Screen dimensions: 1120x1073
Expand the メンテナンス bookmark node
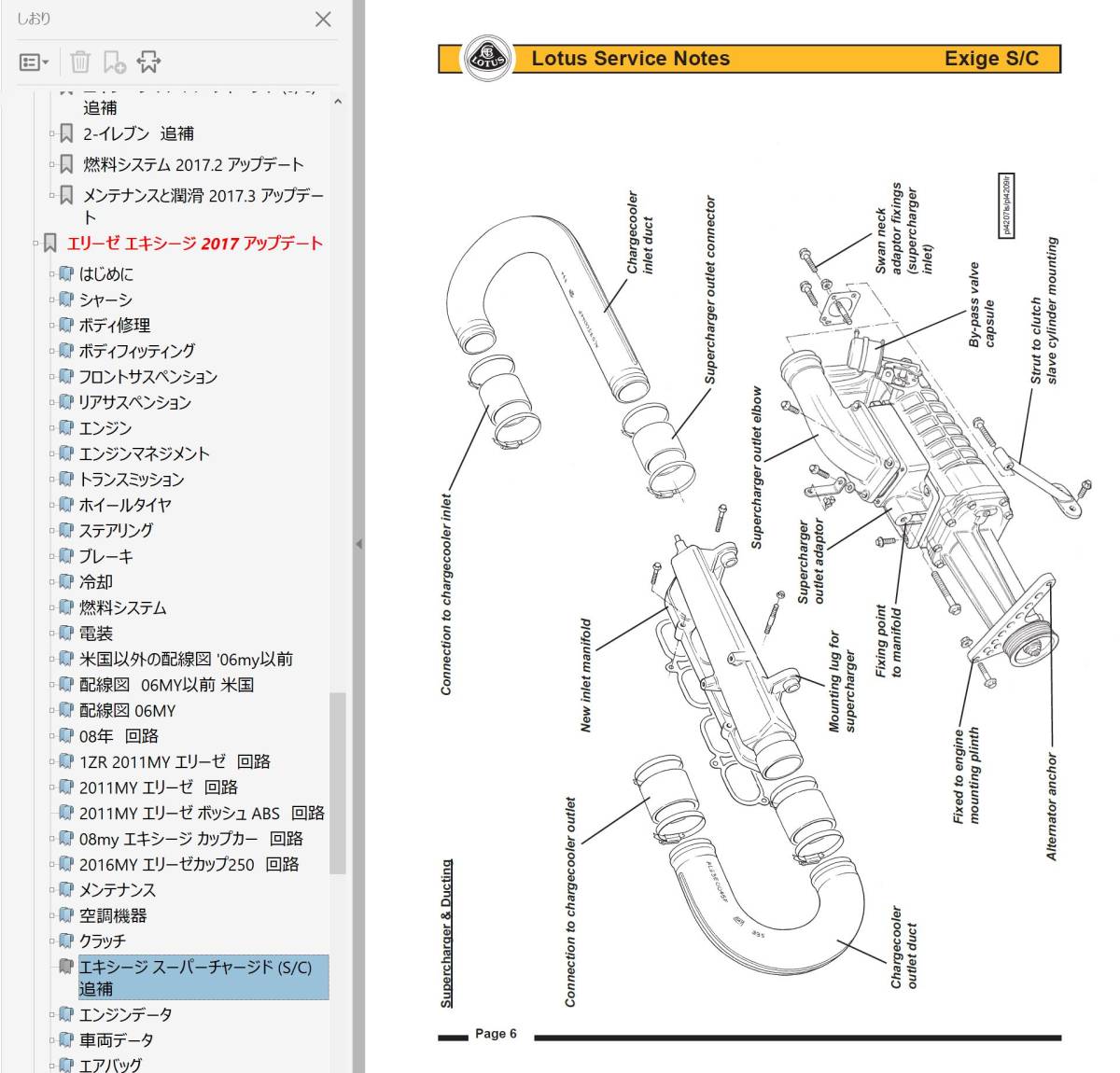point(52,890)
